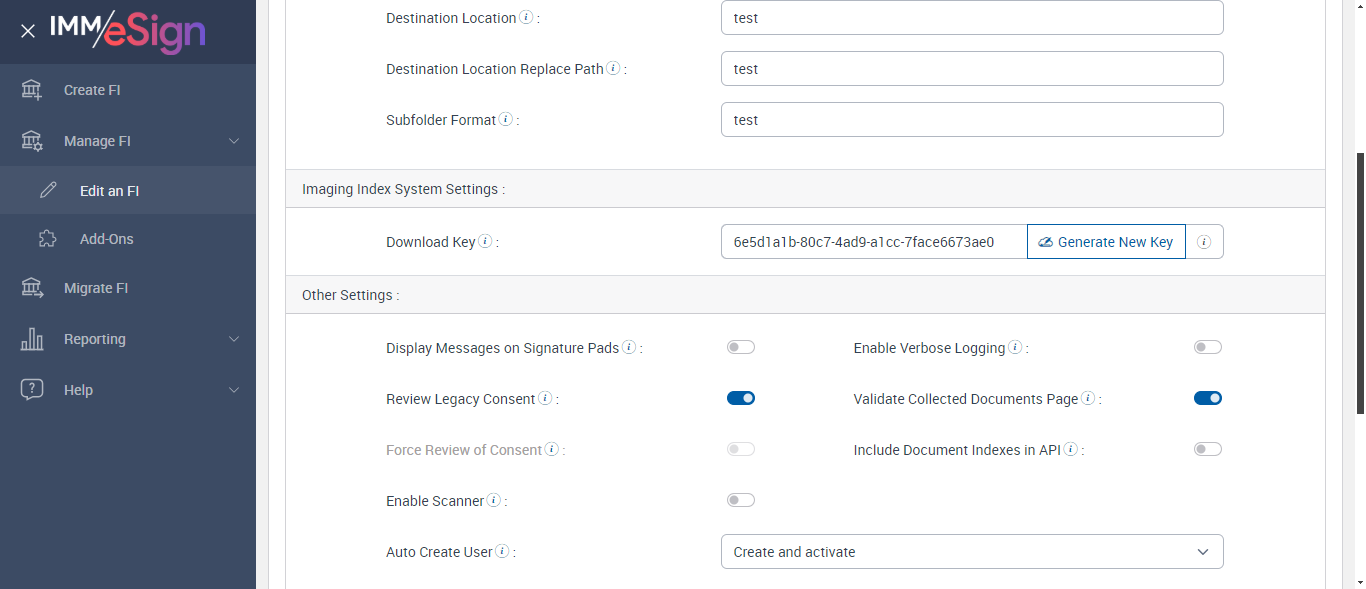This screenshot has width=1366, height=589.
Task: Click info icon next to Review Legacy Consent
Action: pyautogui.click(x=545, y=399)
